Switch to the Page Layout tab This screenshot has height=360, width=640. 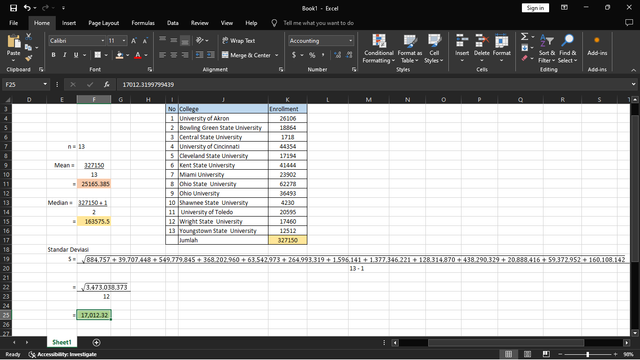(x=104, y=23)
